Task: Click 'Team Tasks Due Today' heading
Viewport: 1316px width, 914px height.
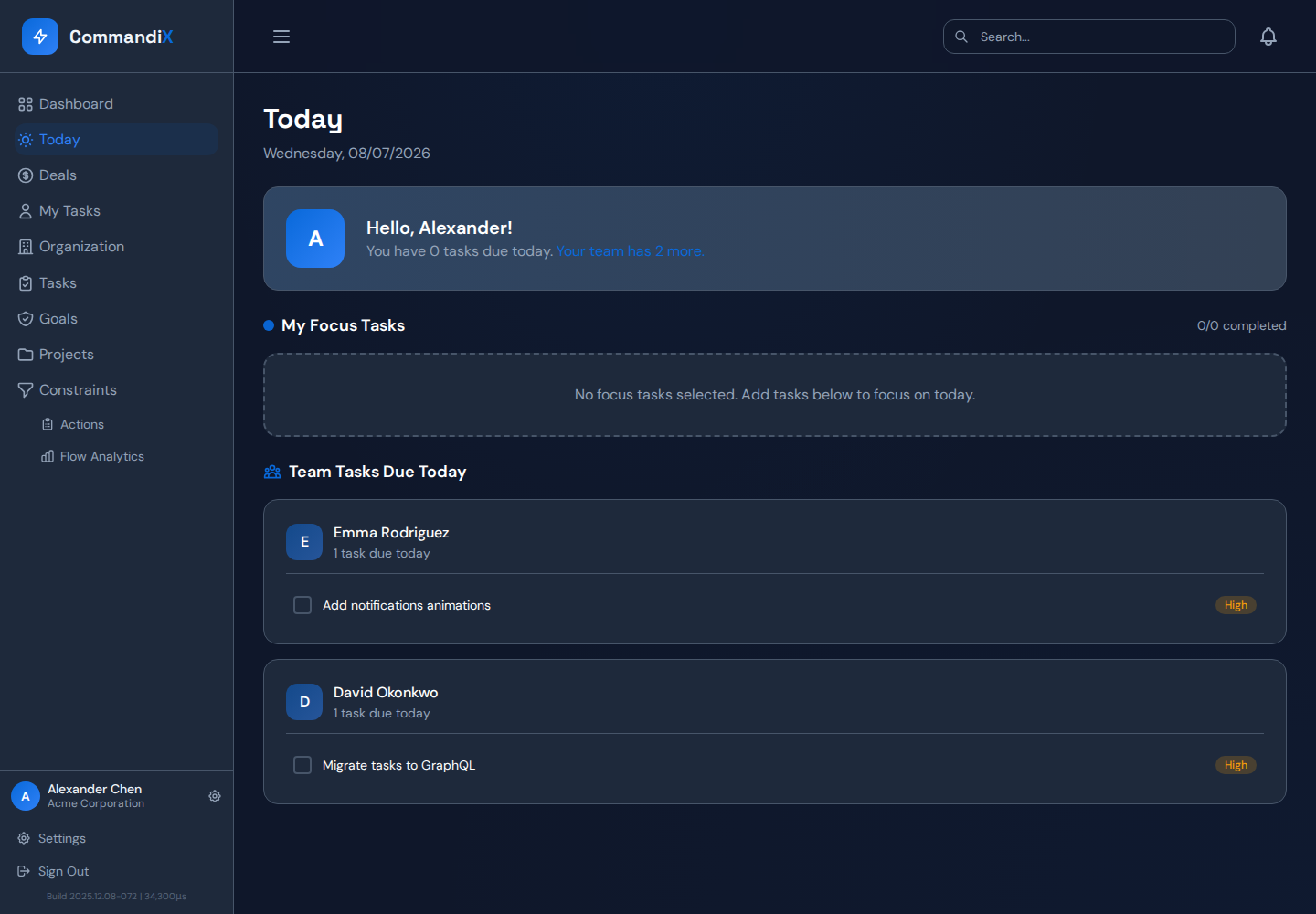Action: pyautogui.click(x=377, y=472)
